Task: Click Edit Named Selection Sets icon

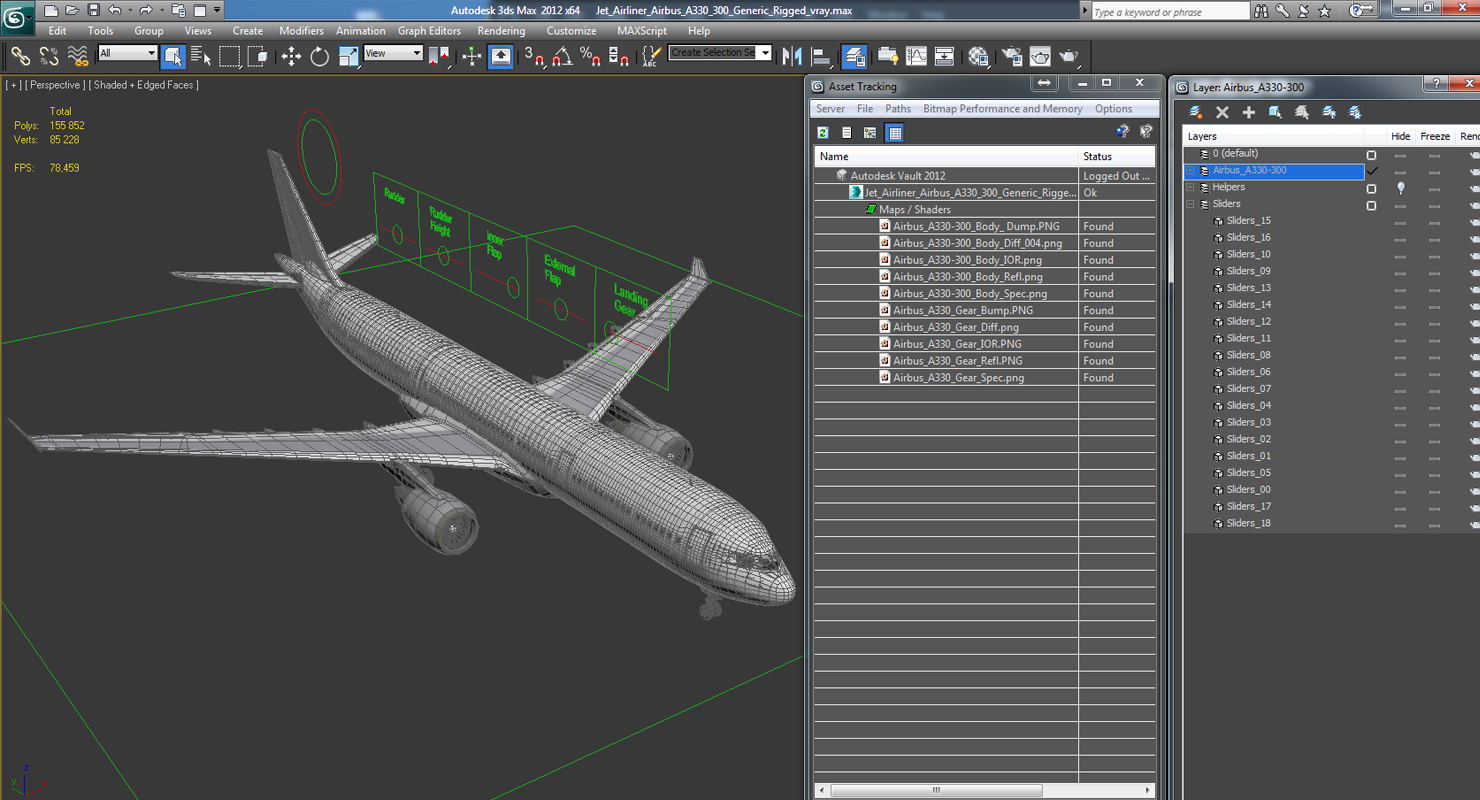Action: tap(651, 56)
